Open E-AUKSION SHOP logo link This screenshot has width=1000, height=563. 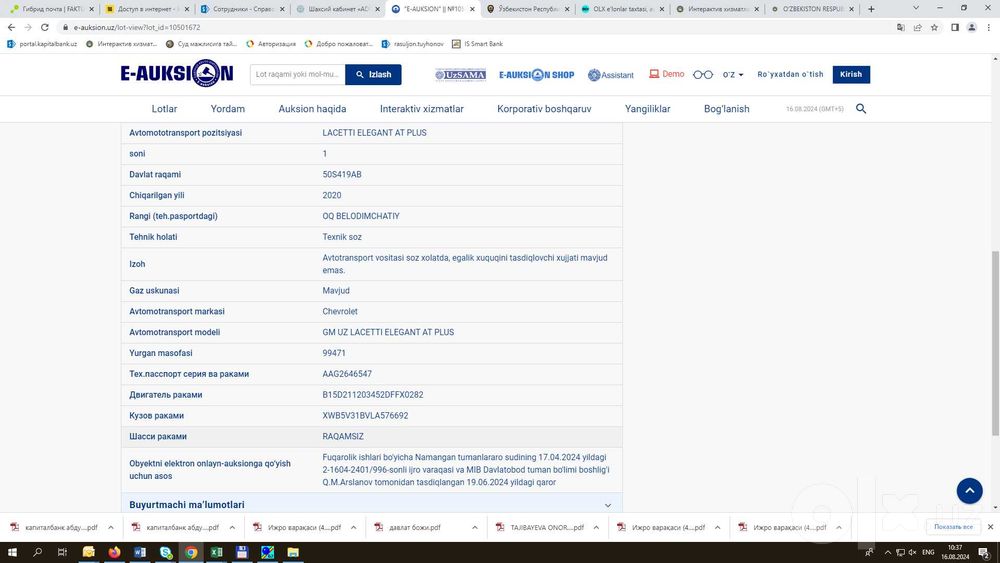(x=536, y=75)
